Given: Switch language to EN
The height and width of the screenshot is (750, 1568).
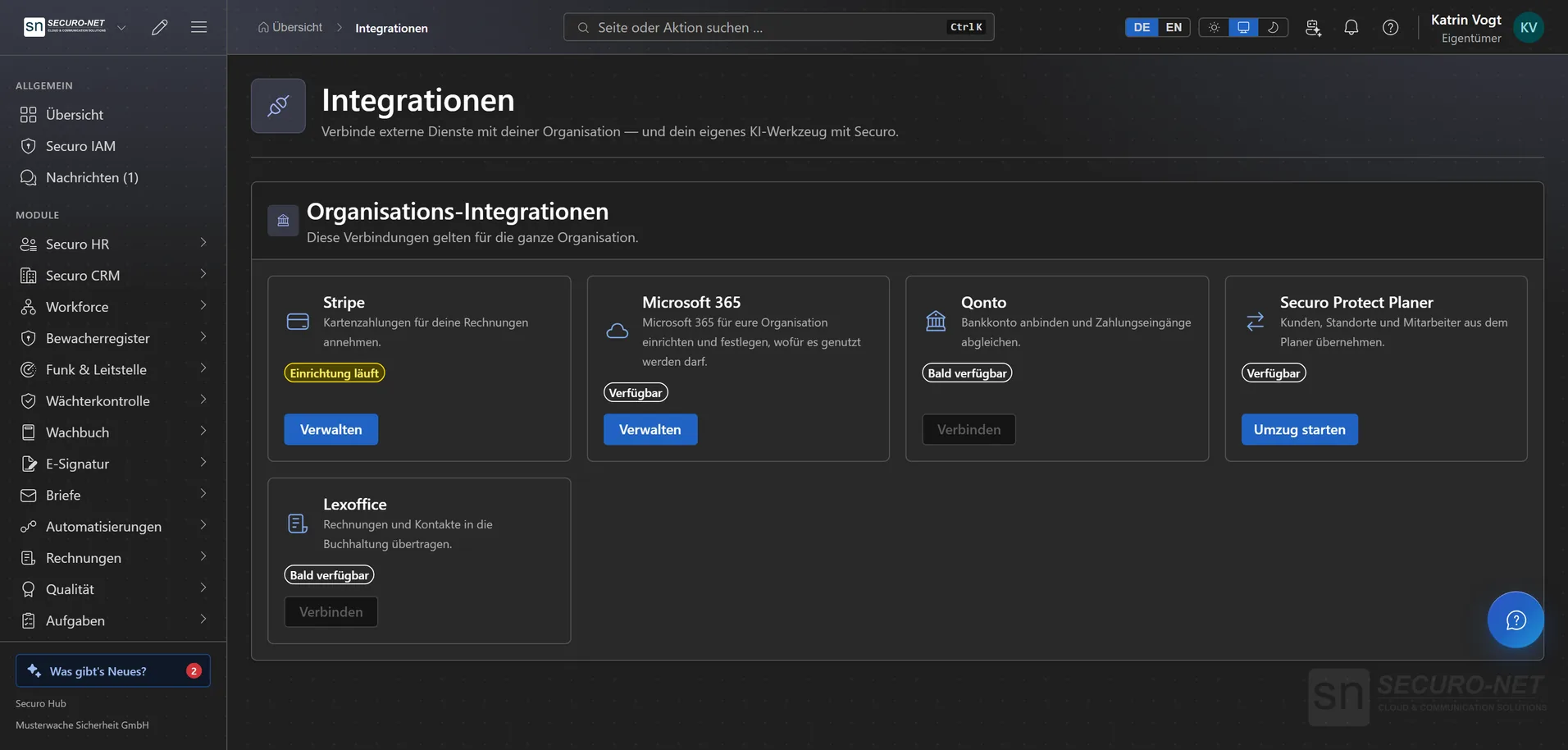Looking at the screenshot, I should click(1174, 27).
